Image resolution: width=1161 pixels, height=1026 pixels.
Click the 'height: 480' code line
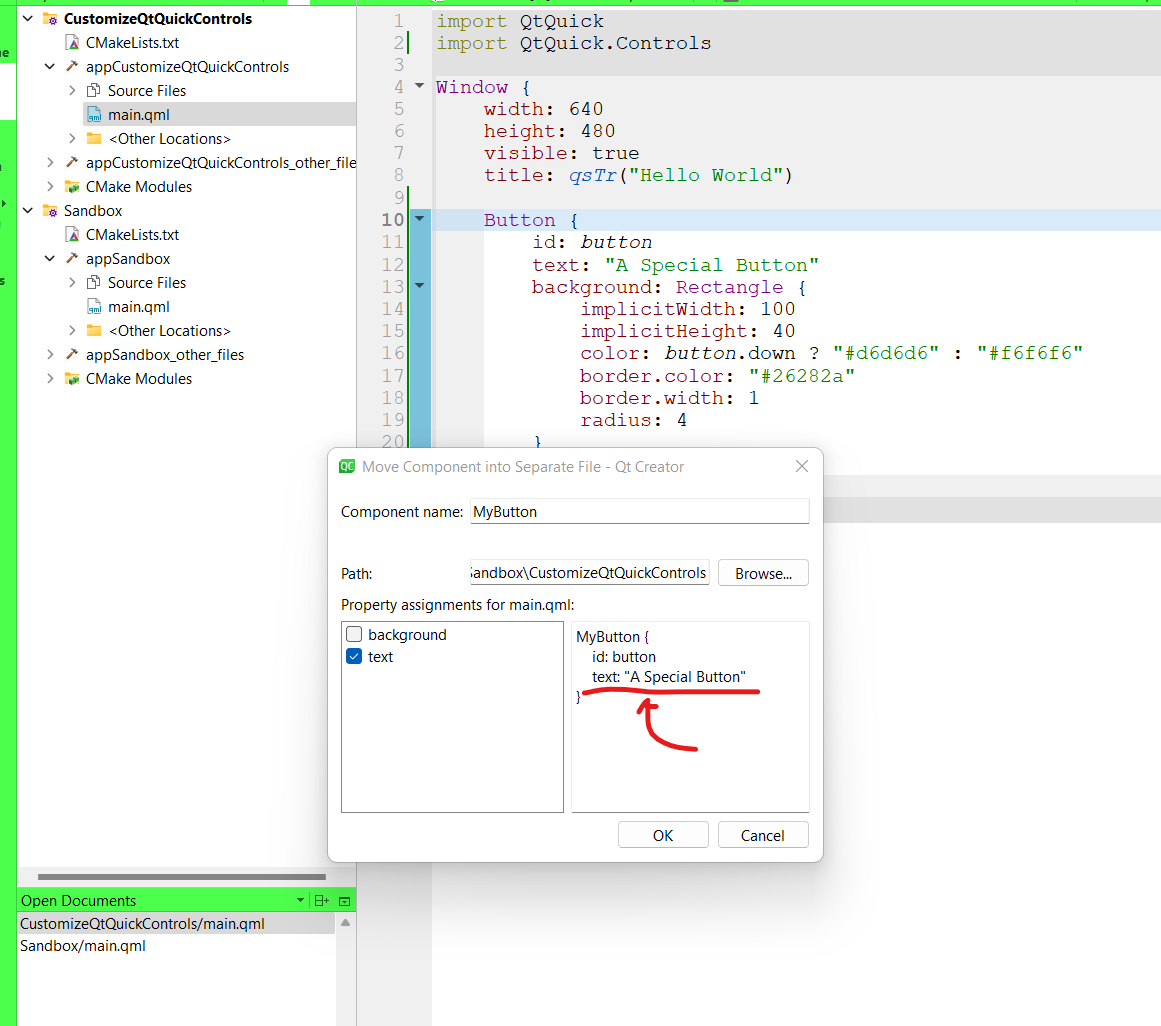coord(549,131)
